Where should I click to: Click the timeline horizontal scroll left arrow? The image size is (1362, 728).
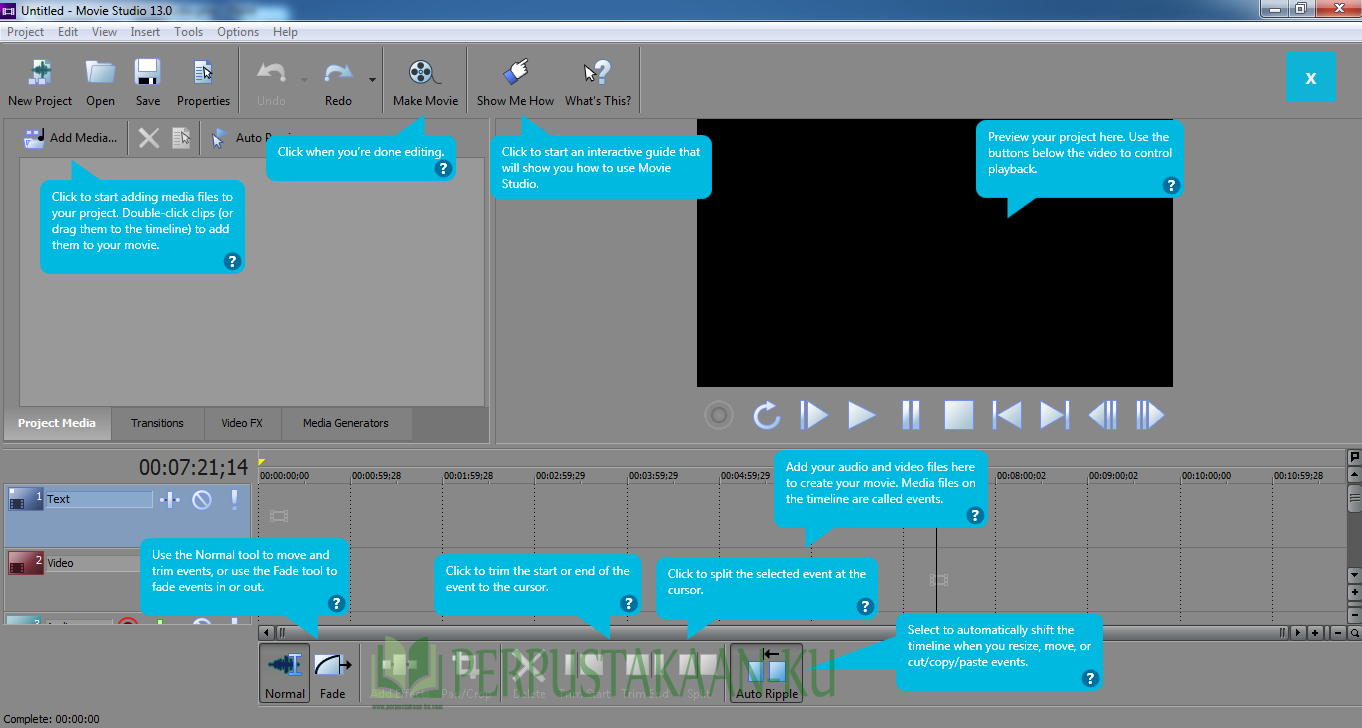[266, 633]
